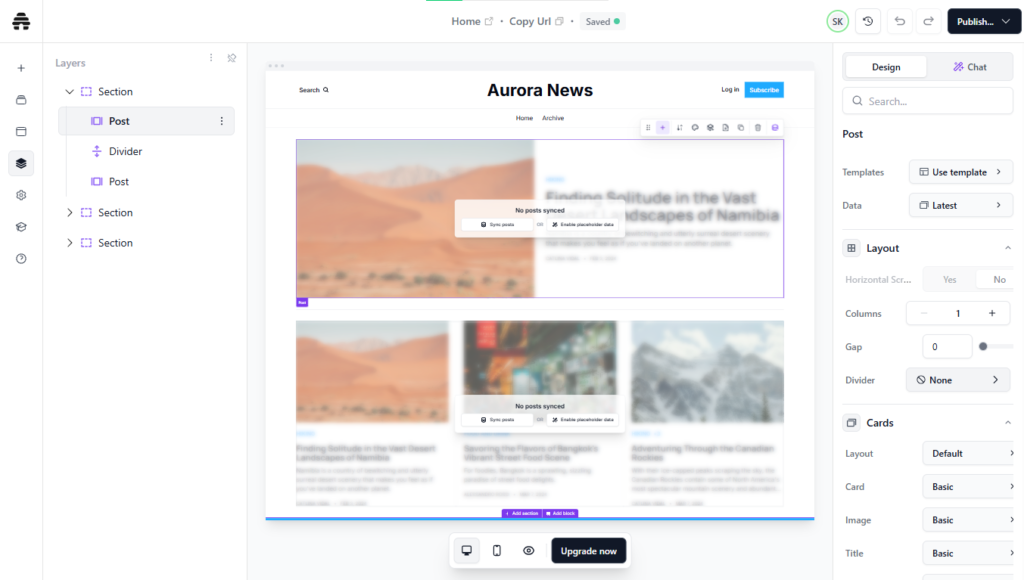This screenshot has height=580, width=1024.
Task: Click the drag handle in block toolbar
Action: click(648, 127)
